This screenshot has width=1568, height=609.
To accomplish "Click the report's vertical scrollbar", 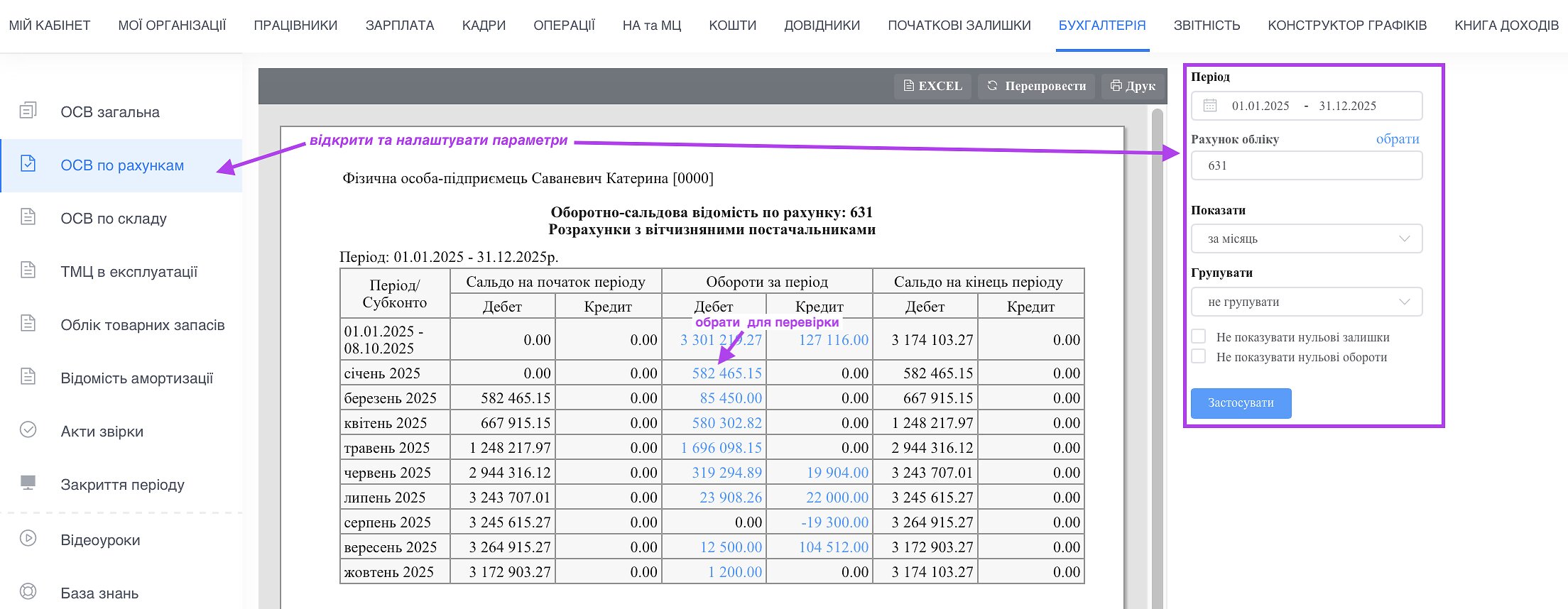I will [1157, 355].
